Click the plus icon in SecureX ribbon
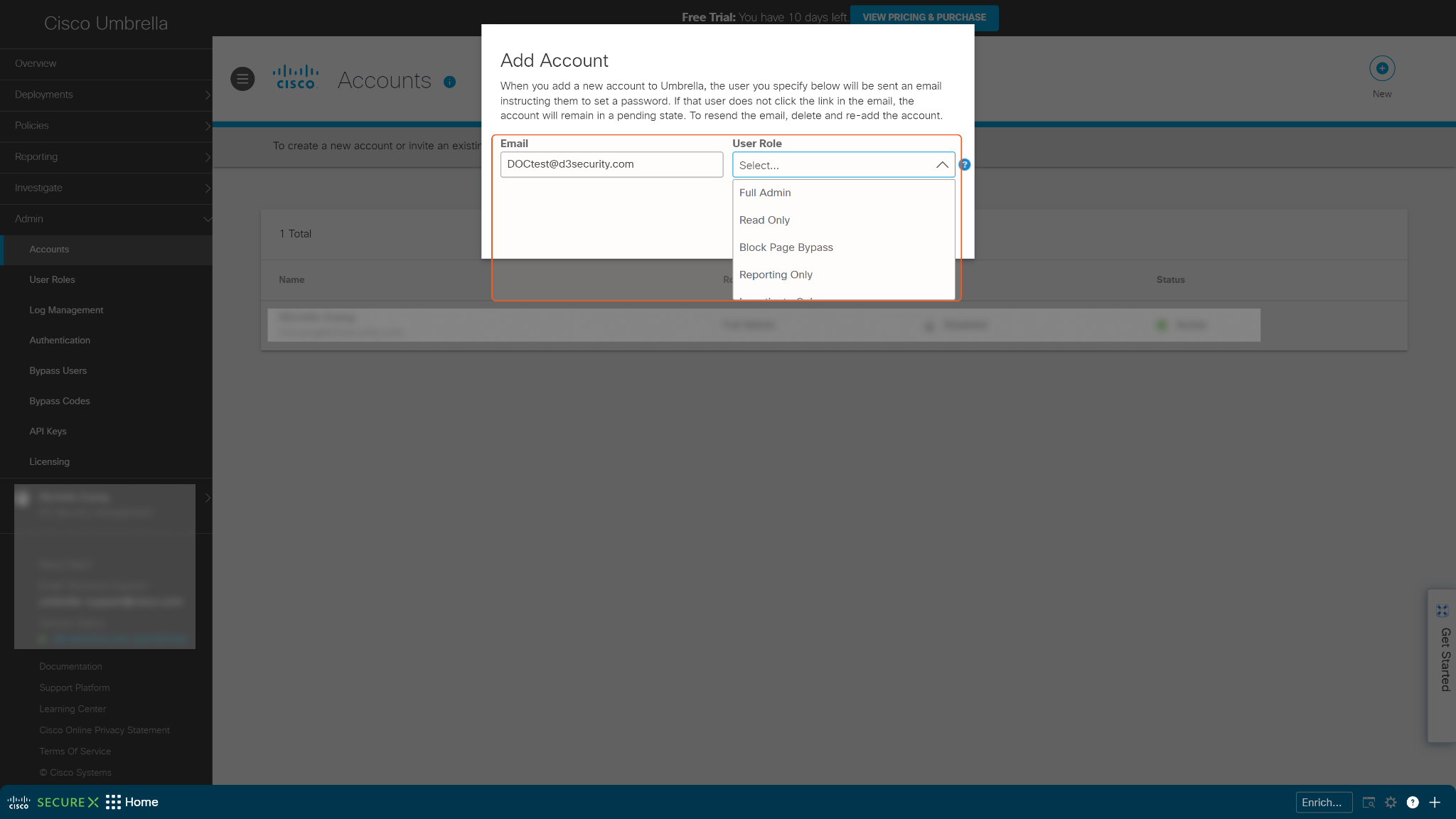The height and width of the screenshot is (819, 1456). [x=1435, y=802]
